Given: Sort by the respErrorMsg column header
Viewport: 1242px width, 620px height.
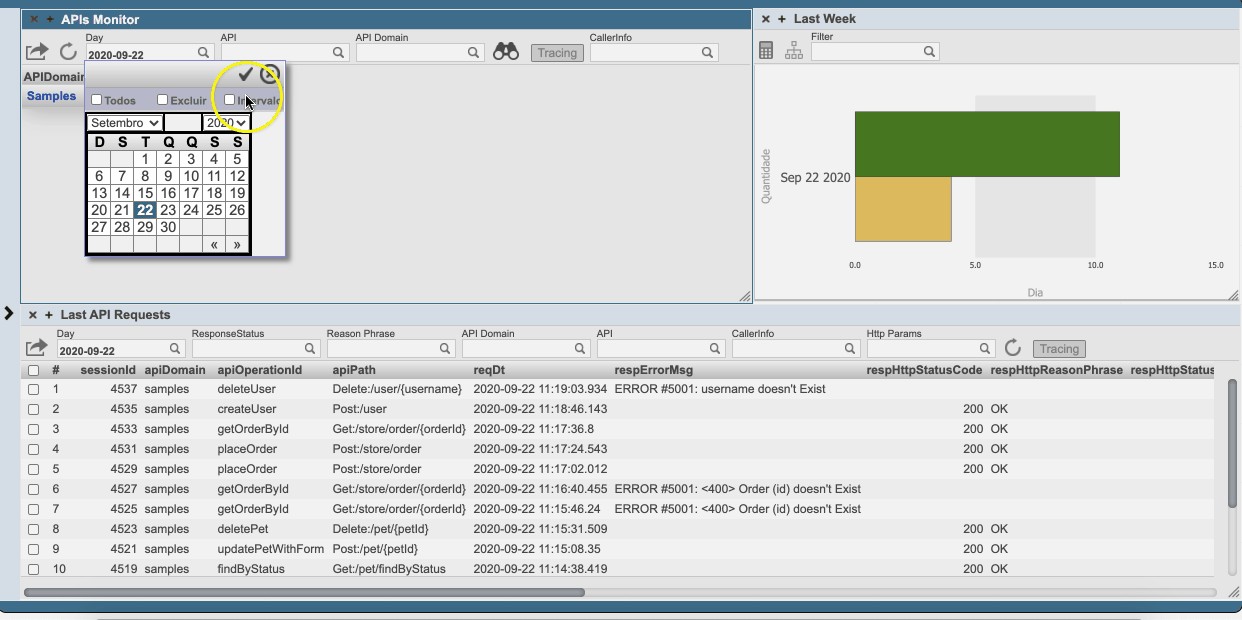Looking at the screenshot, I should coord(653,370).
